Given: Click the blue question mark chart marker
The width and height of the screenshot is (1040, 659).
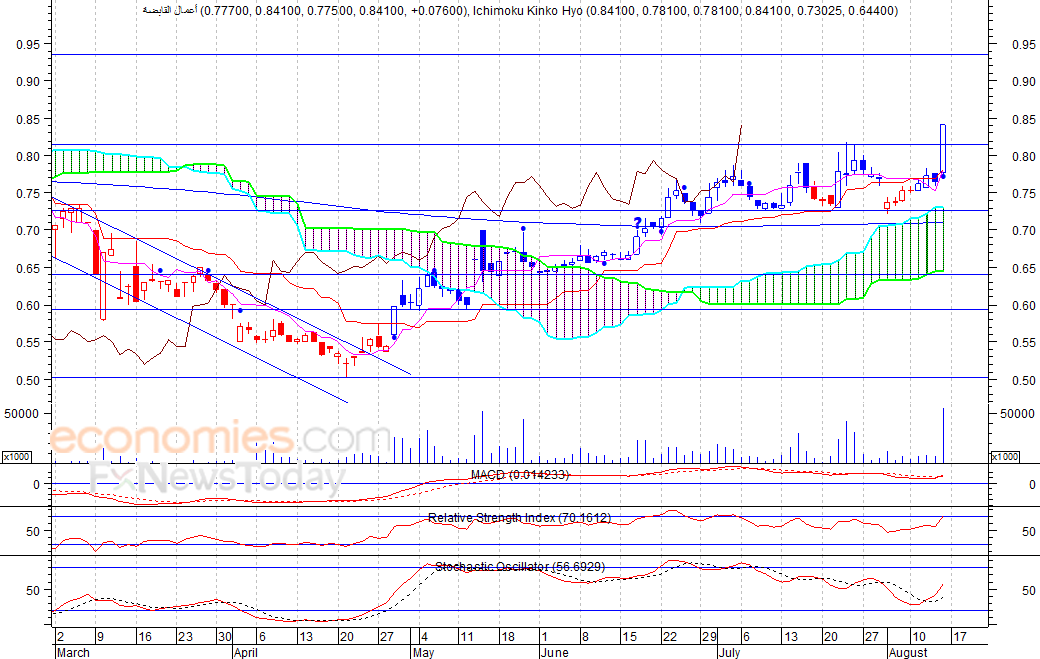Looking at the screenshot, I should point(637,223).
